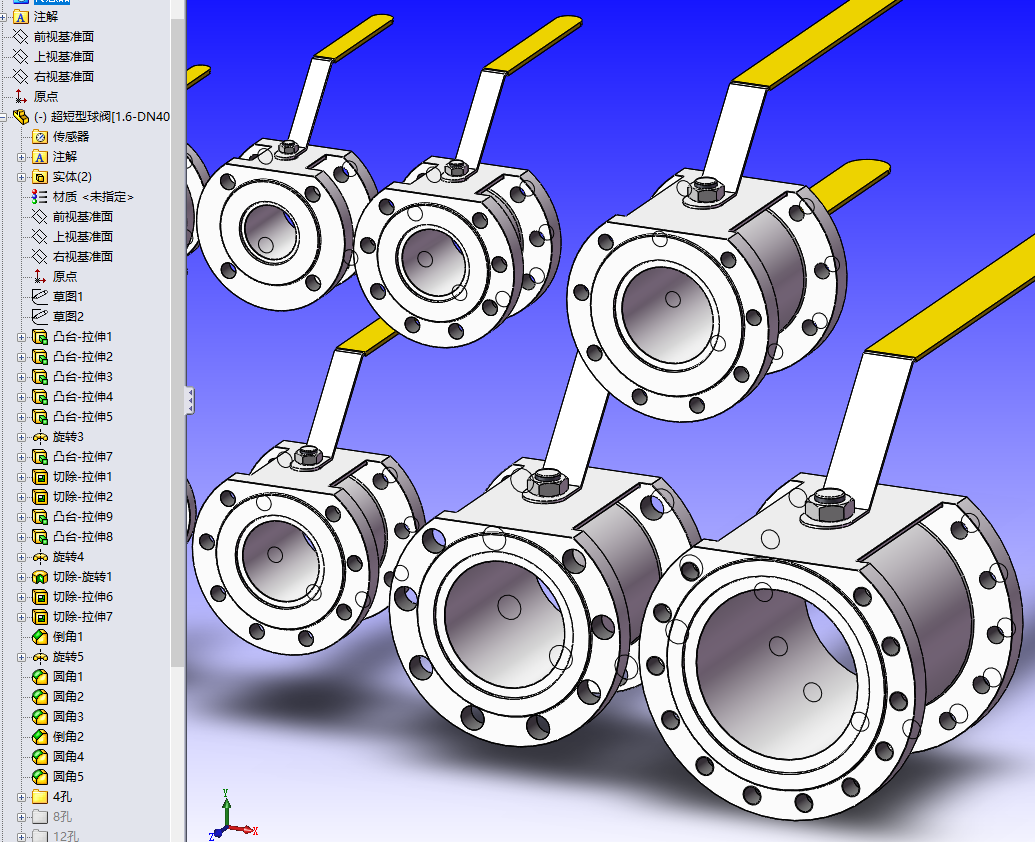The width and height of the screenshot is (1035, 842).
Task: Click the 倒角2 chamfer icon
Action: click(x=40, y=736)
